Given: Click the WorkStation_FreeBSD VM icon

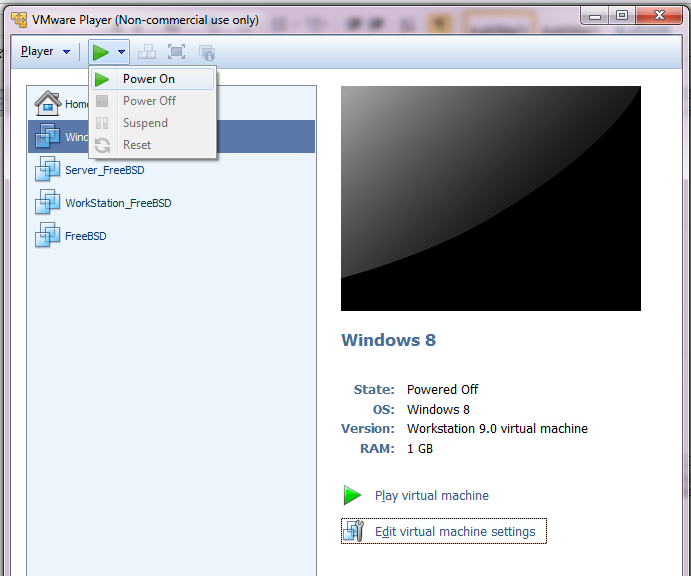Looking at the screenshot, I should pyautogui.click(x=47, y=202).
